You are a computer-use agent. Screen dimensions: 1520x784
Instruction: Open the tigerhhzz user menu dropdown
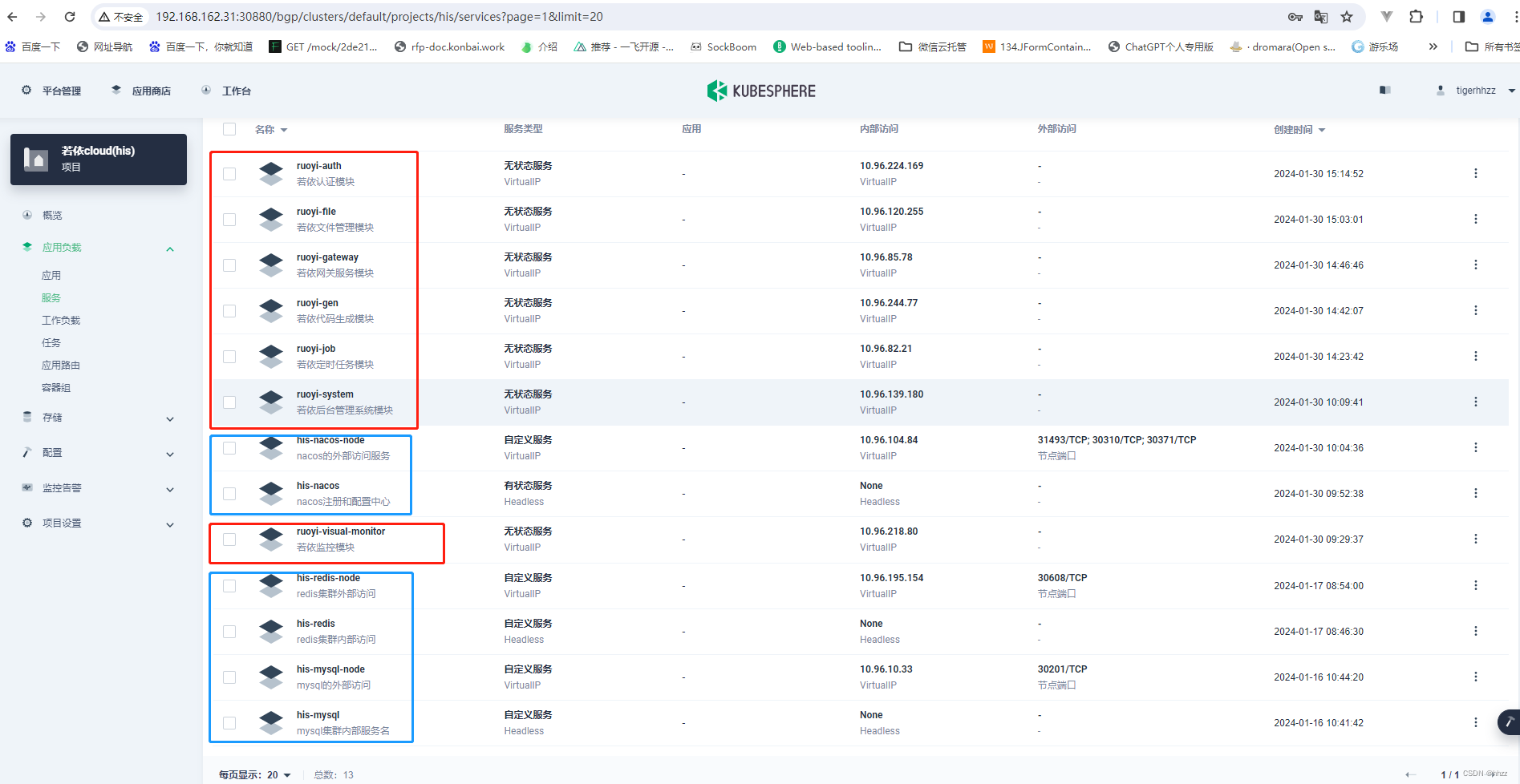tap(1476, 91)
